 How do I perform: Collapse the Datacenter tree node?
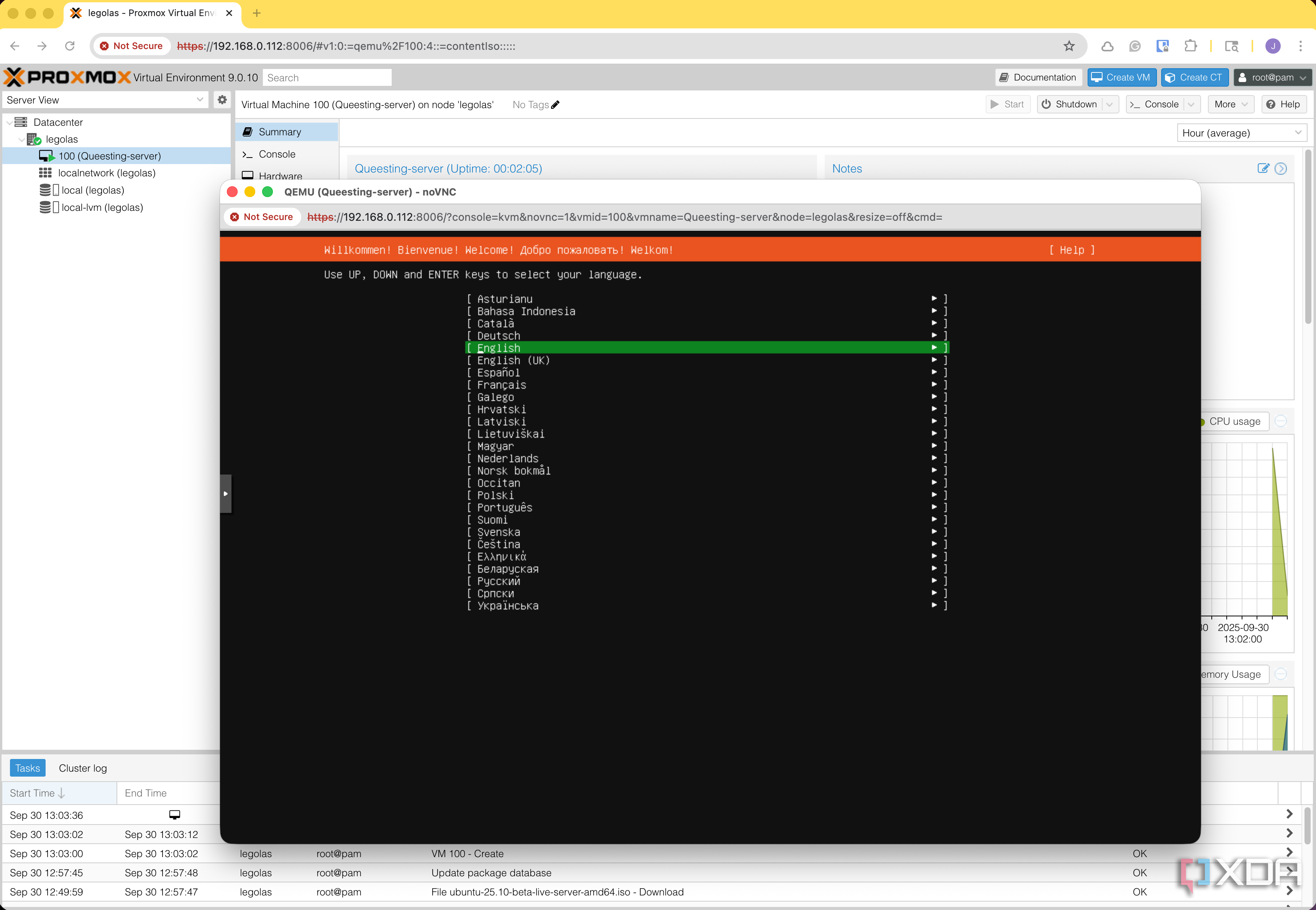9,122
